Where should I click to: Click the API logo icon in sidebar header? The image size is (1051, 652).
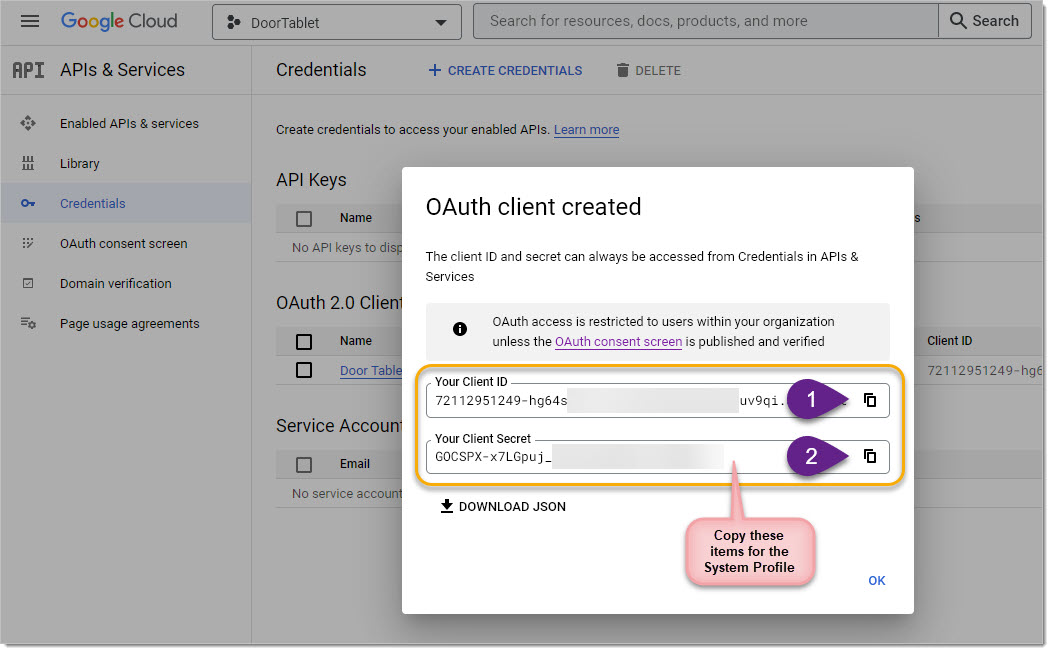tap(28, 70)
